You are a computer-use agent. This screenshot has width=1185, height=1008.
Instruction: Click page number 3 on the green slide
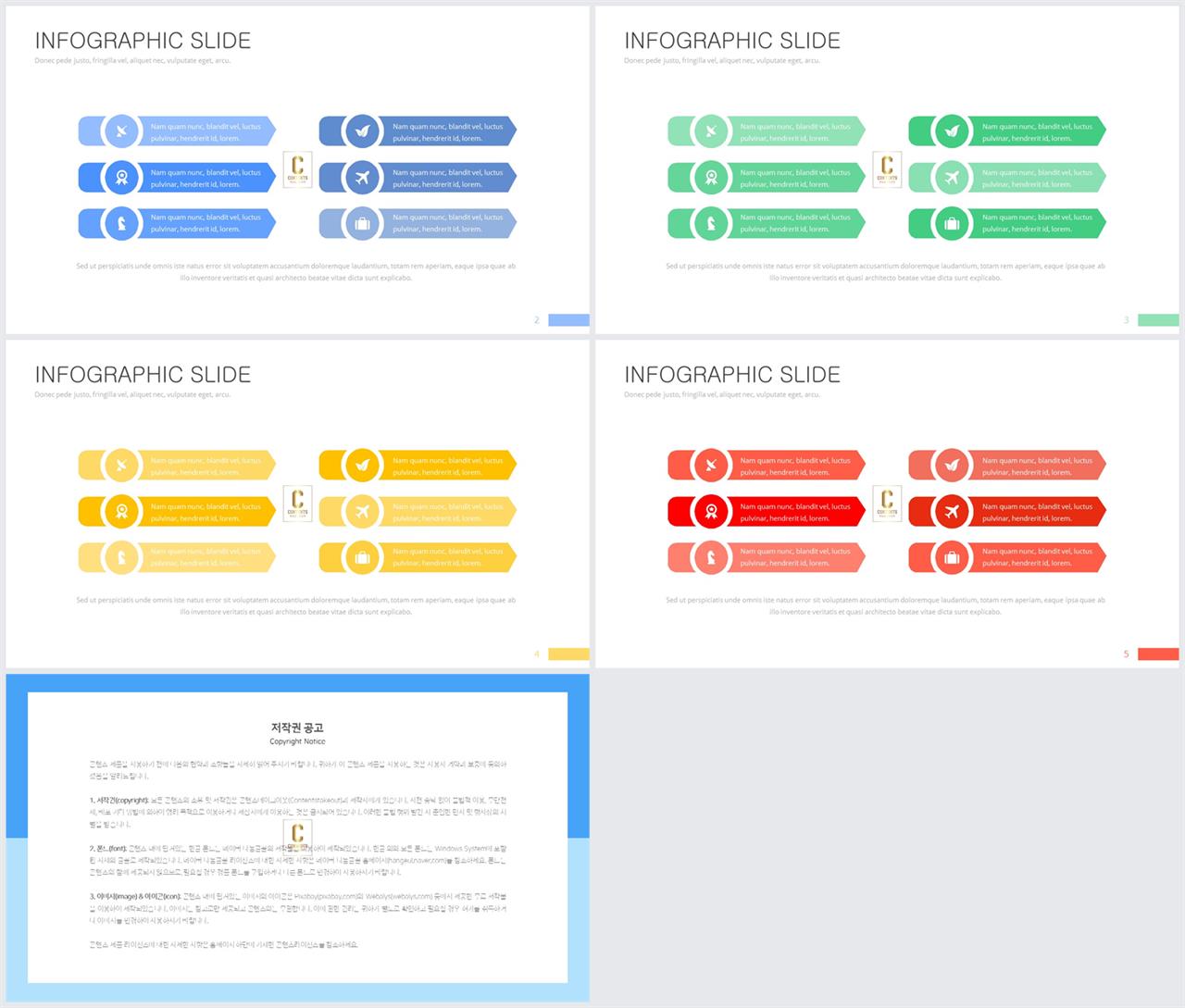1127,320
